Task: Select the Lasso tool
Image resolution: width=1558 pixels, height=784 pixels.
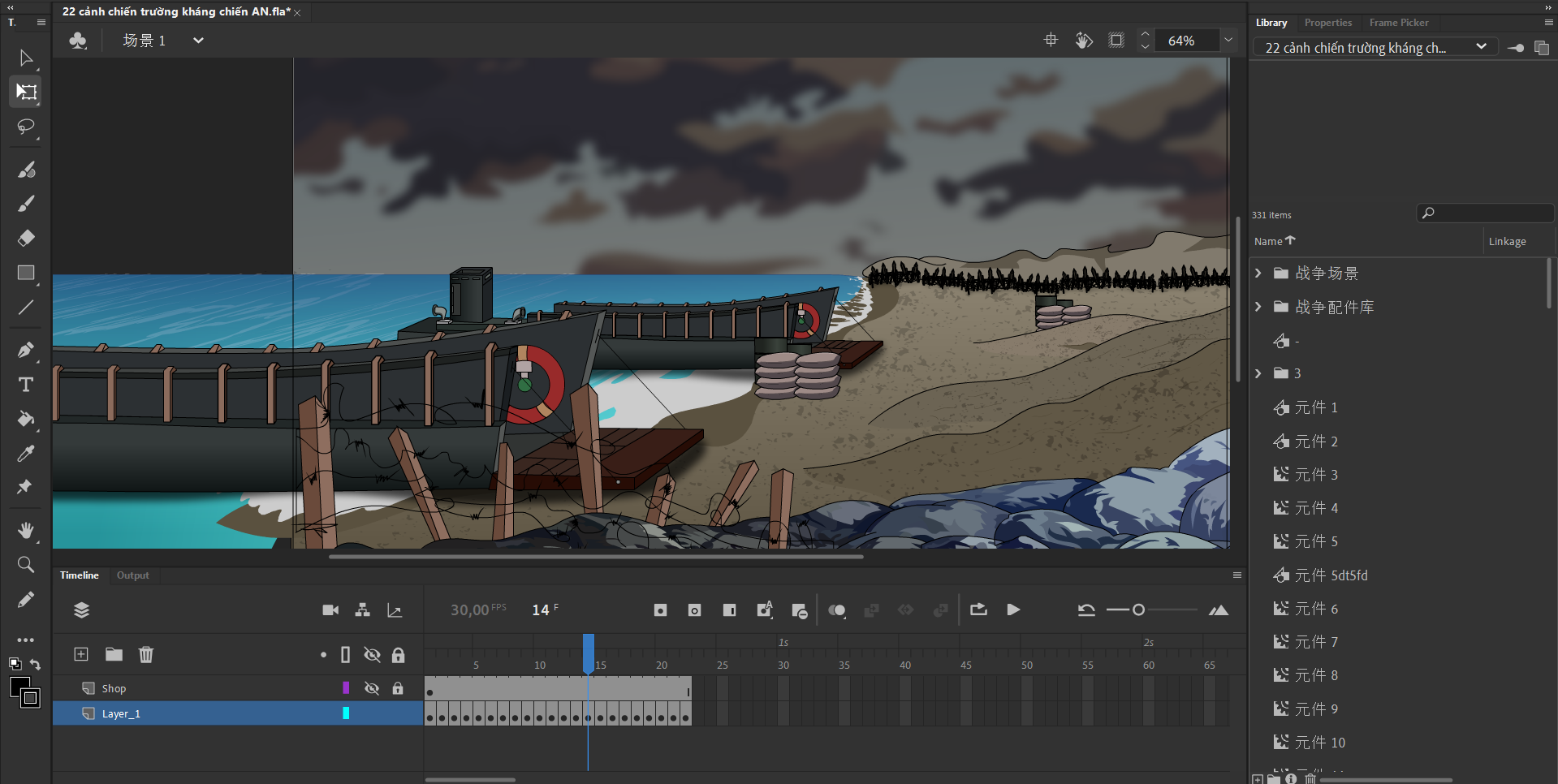Action: [26, 127]
